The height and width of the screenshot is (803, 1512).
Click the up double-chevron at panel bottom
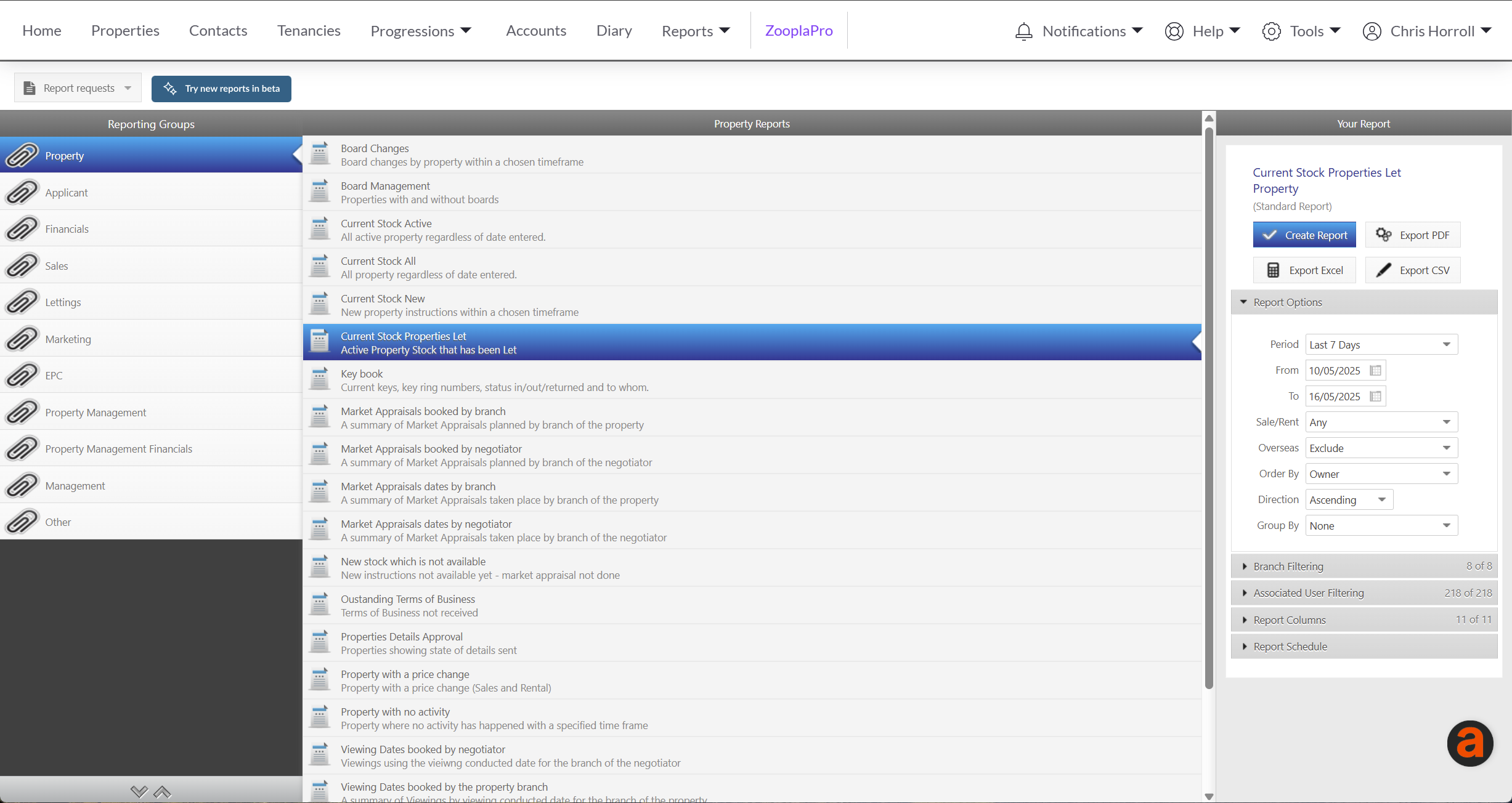pos(162,791)
